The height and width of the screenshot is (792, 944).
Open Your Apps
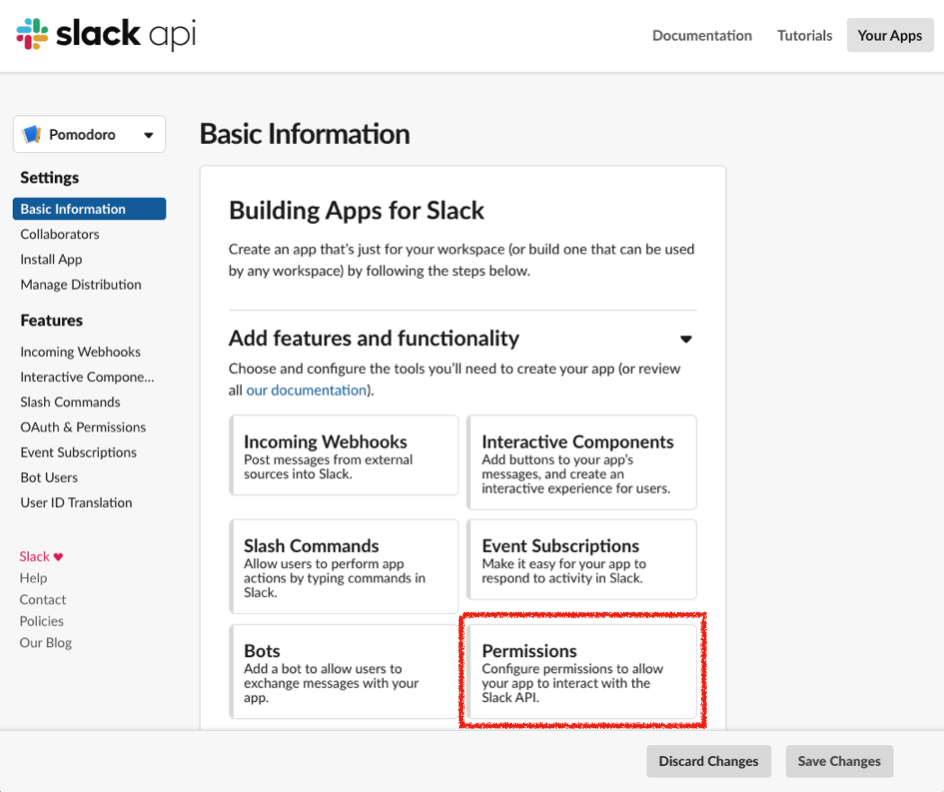(x=889, y=35)
